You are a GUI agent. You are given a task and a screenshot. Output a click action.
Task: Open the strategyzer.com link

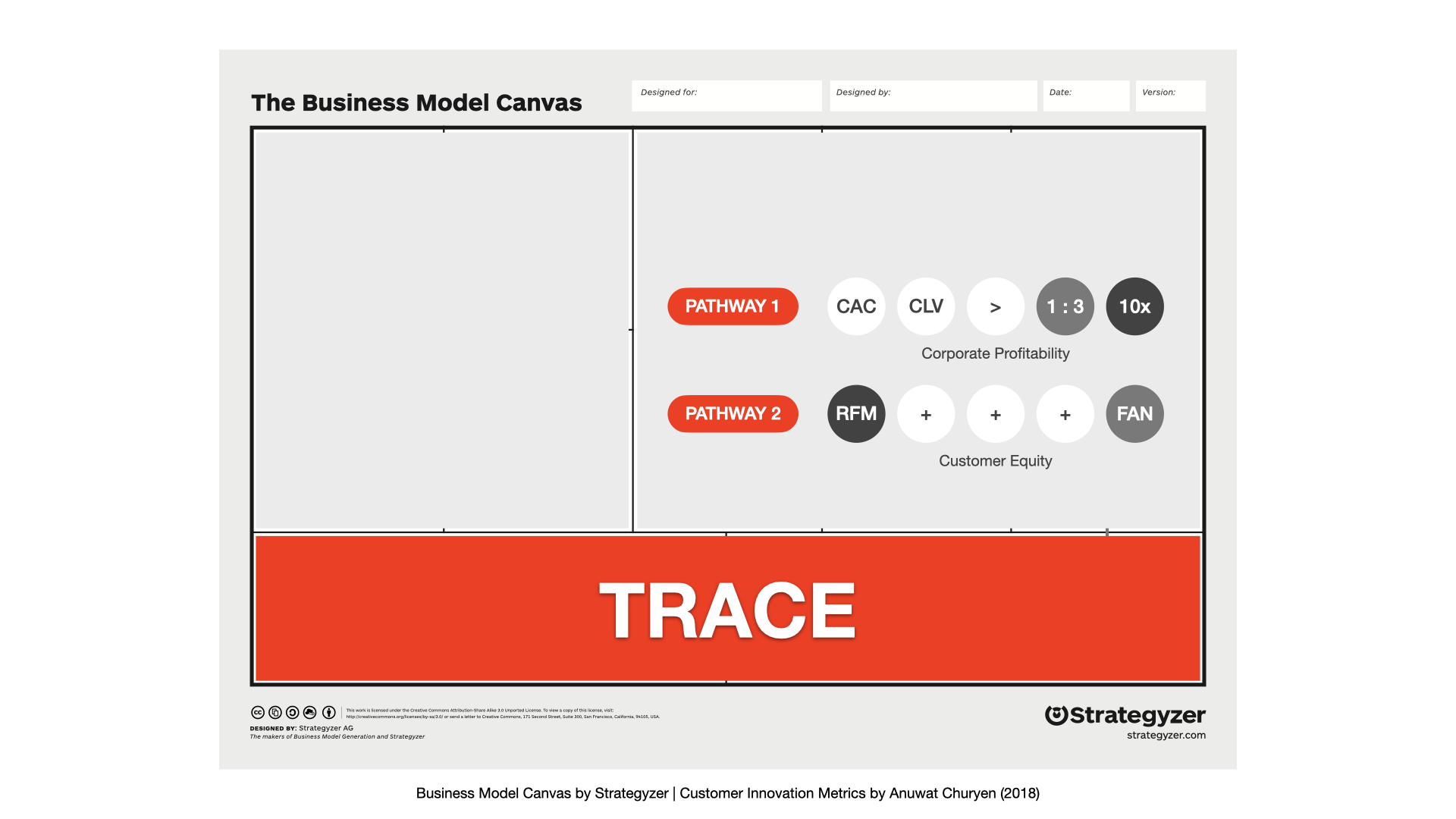(1166, 735)
